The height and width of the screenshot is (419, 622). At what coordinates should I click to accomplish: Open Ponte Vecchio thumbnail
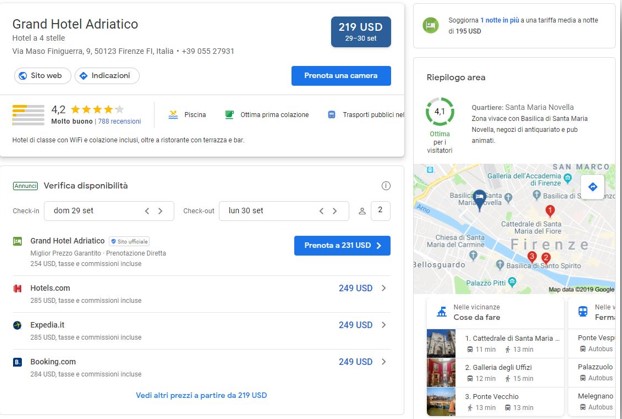coord(441,402)
